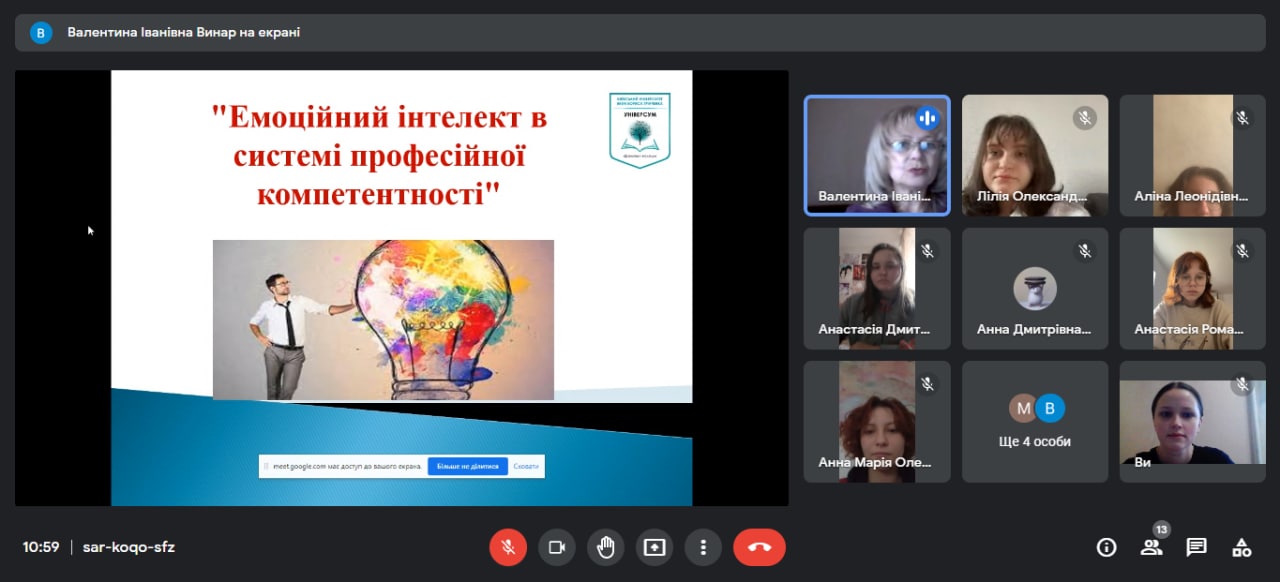
Task: Select Валентина Івані... video tile
Action: pos(877,155)
